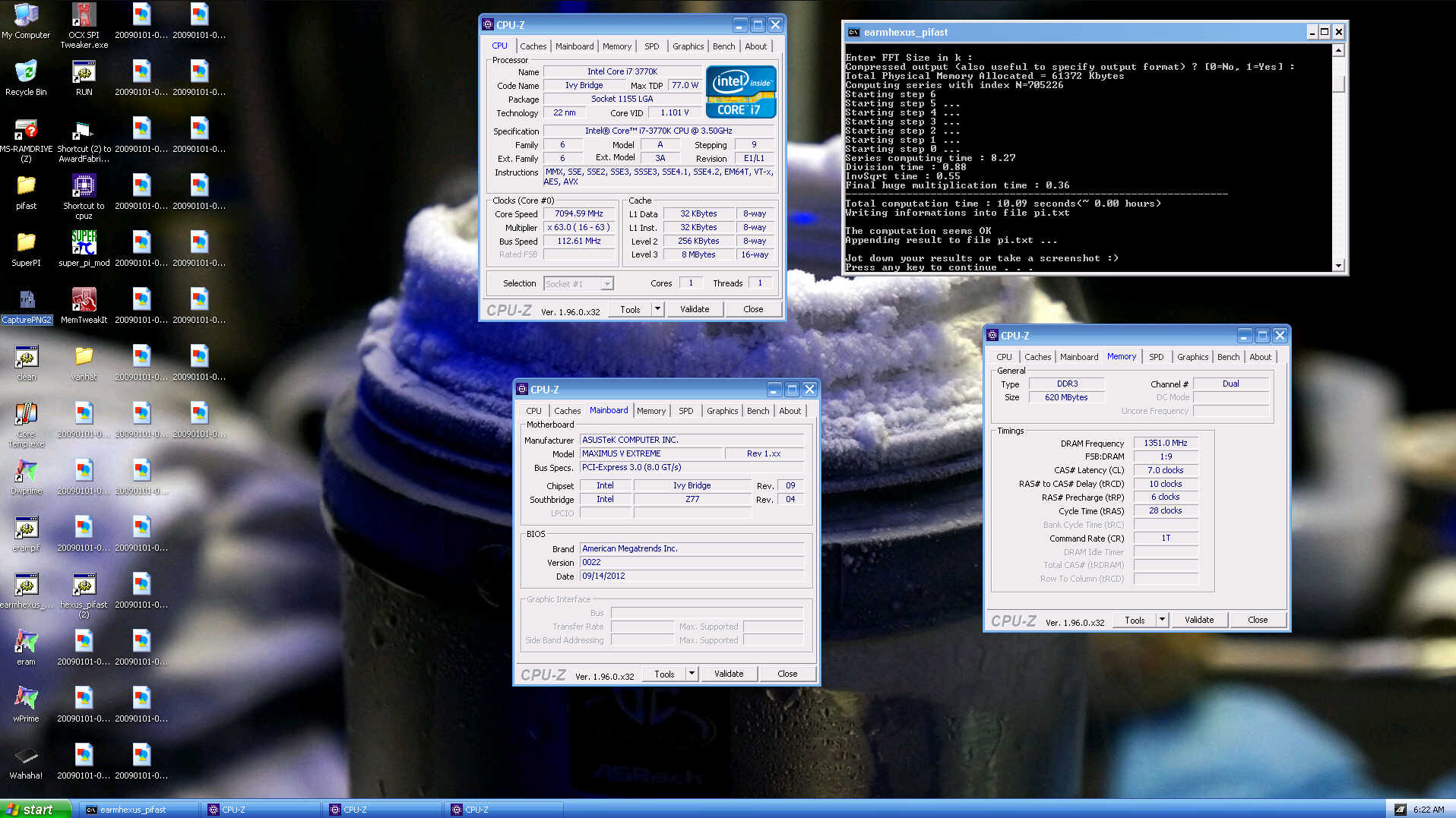
Task: Select the MS-RAMDRIVE (Z) icon
Action: [x=26, y=141]
